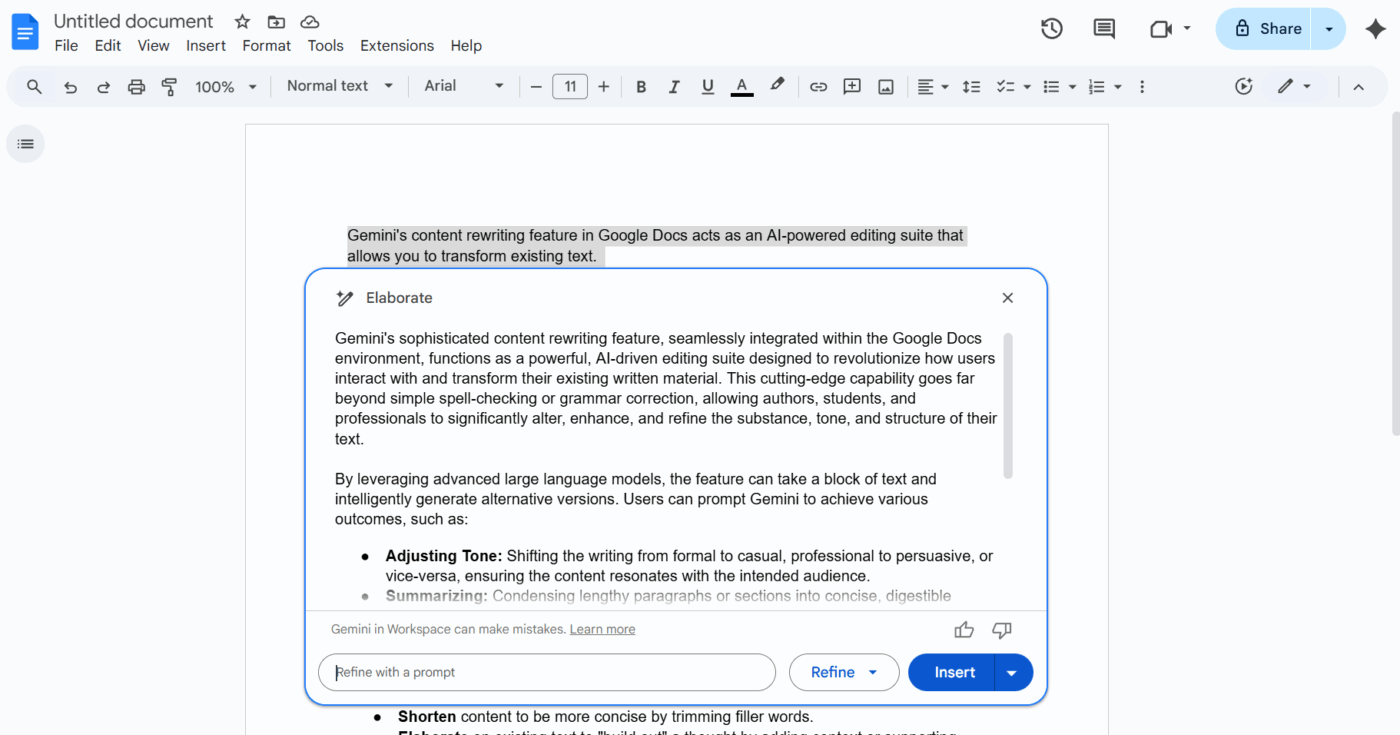Viewport: 1400px width, 735px height.
Task: Expand the Normal text style dropdown
Action: 340,86
